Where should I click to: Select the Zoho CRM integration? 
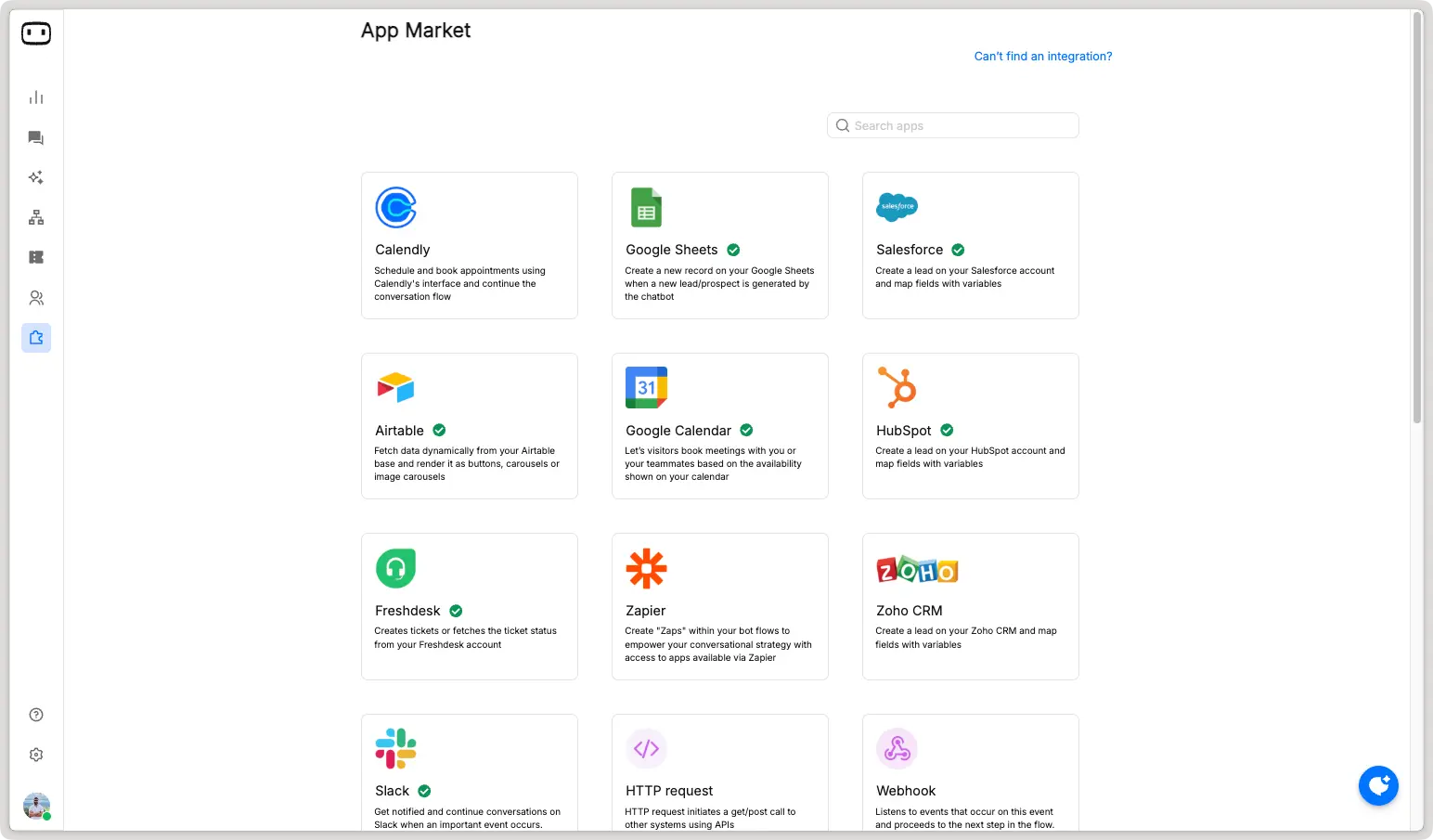coord(970,606)
